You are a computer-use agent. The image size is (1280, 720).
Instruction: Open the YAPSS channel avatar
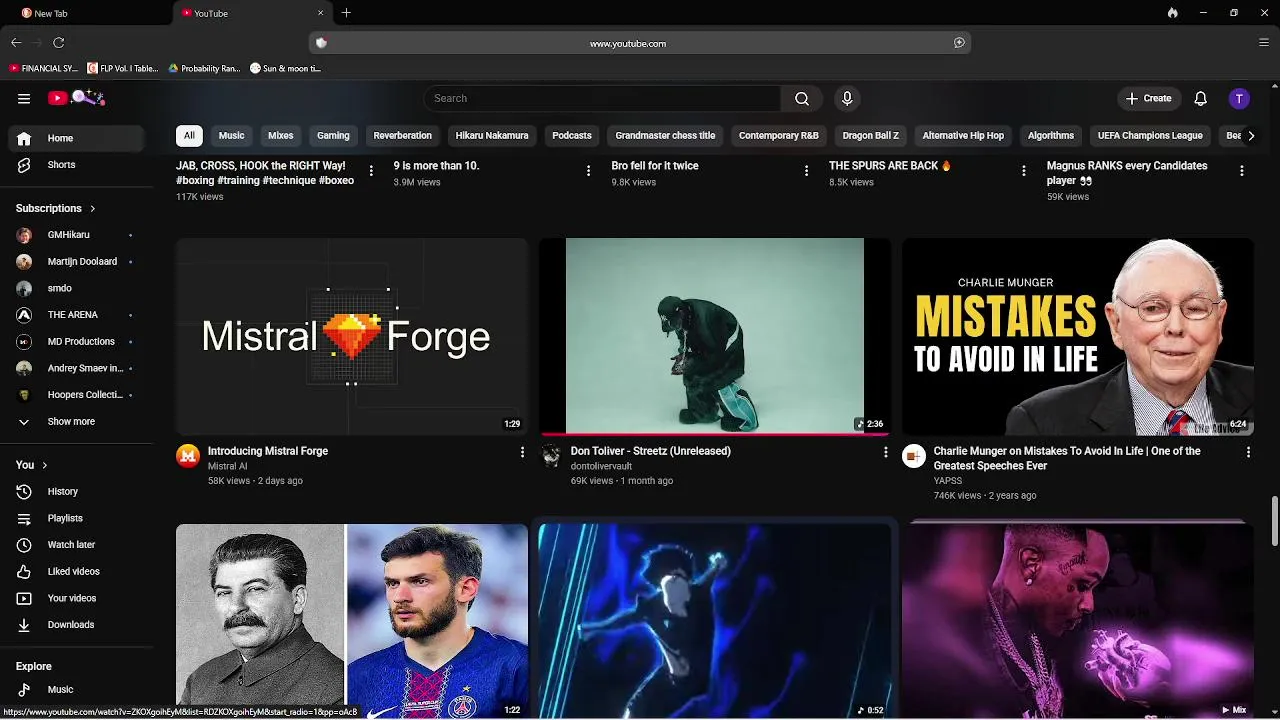pos(914,456)
